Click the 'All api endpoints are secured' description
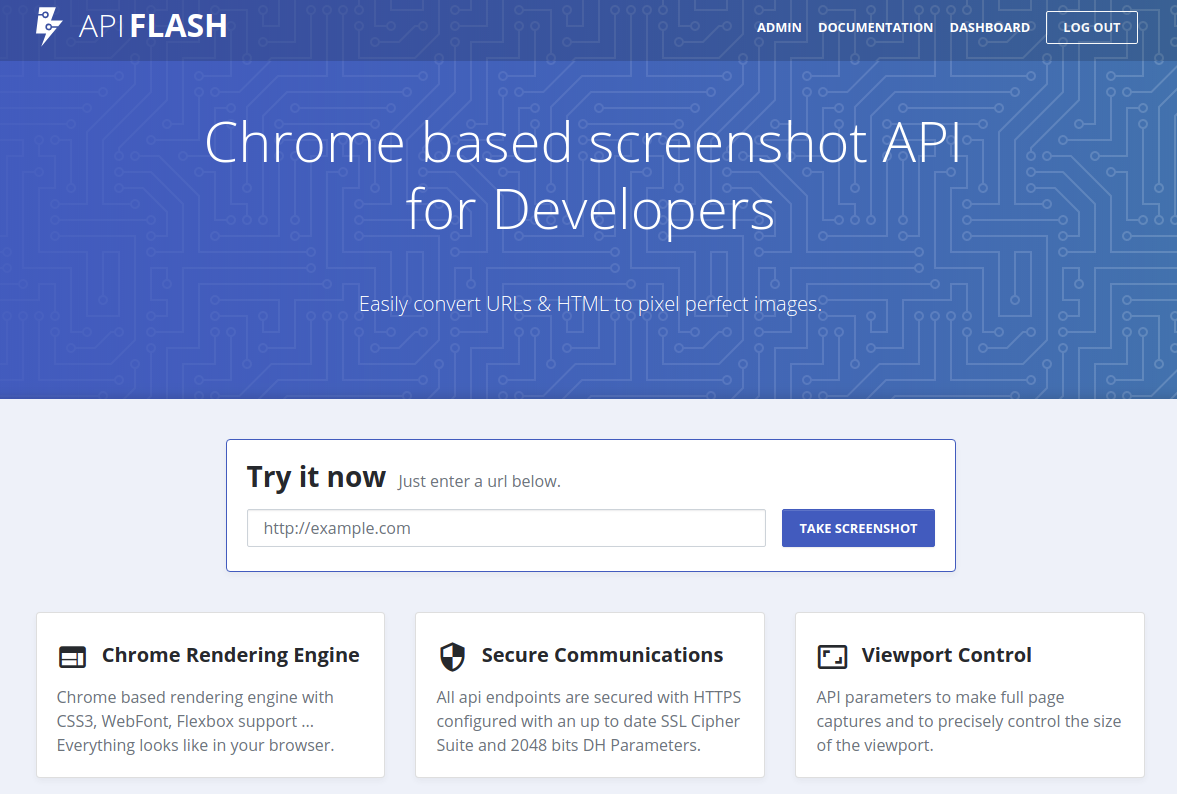The image size is (1177, 794). click(x=588, y=721)
